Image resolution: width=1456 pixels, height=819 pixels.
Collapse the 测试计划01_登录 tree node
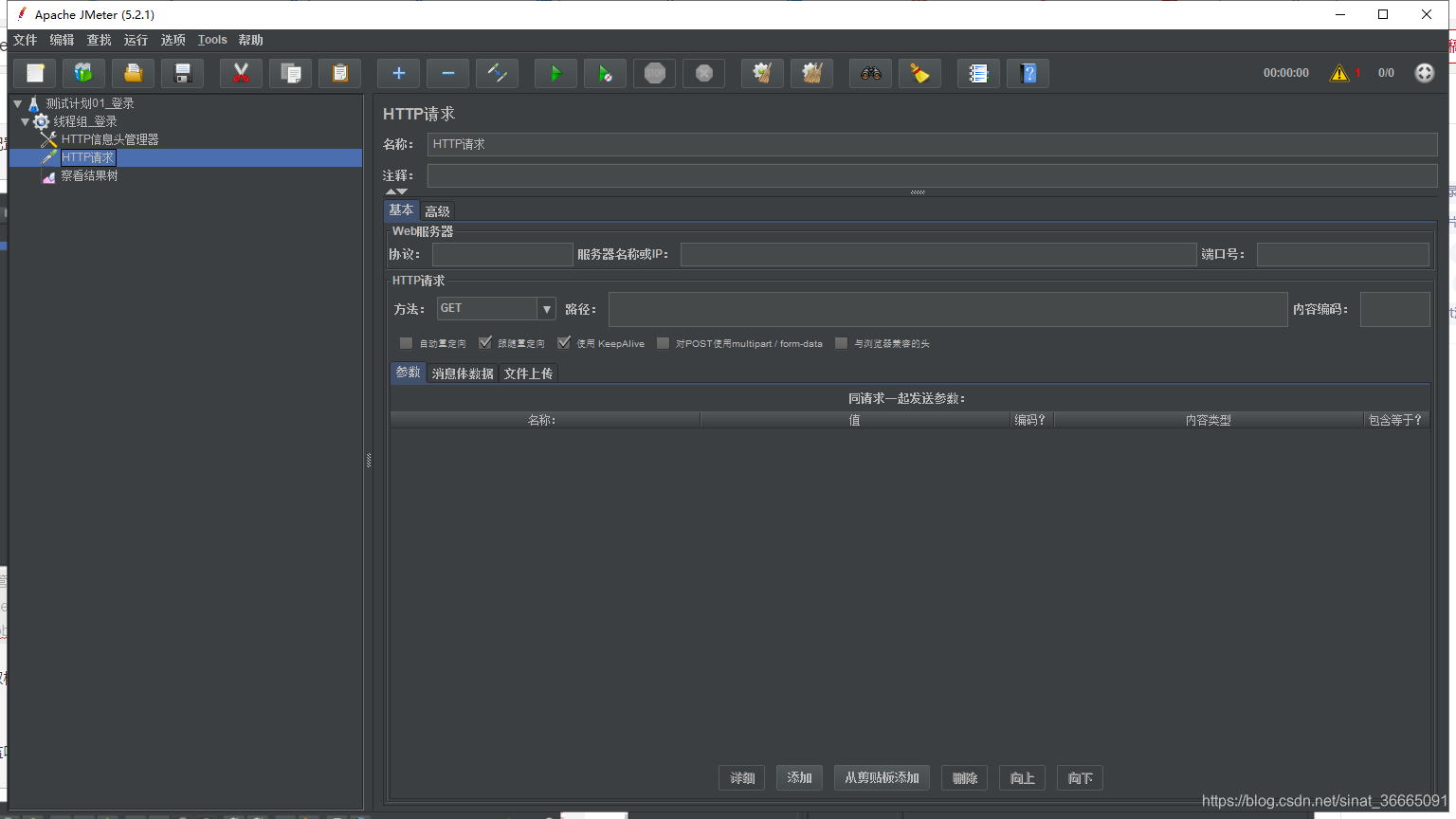point(17,103)
